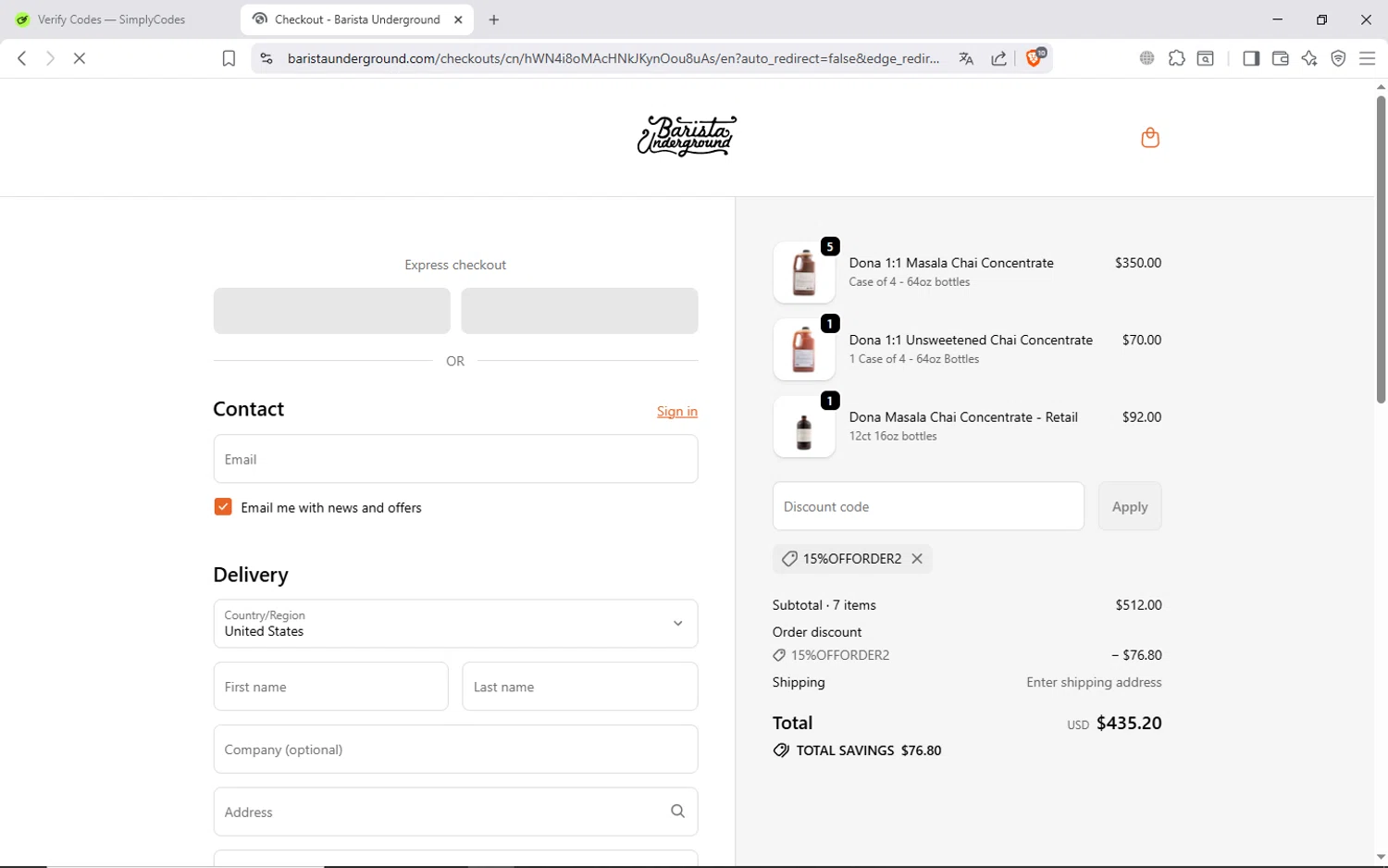
Task: Select the Checkout - Barista Underground tab
Action: (357, 19)
